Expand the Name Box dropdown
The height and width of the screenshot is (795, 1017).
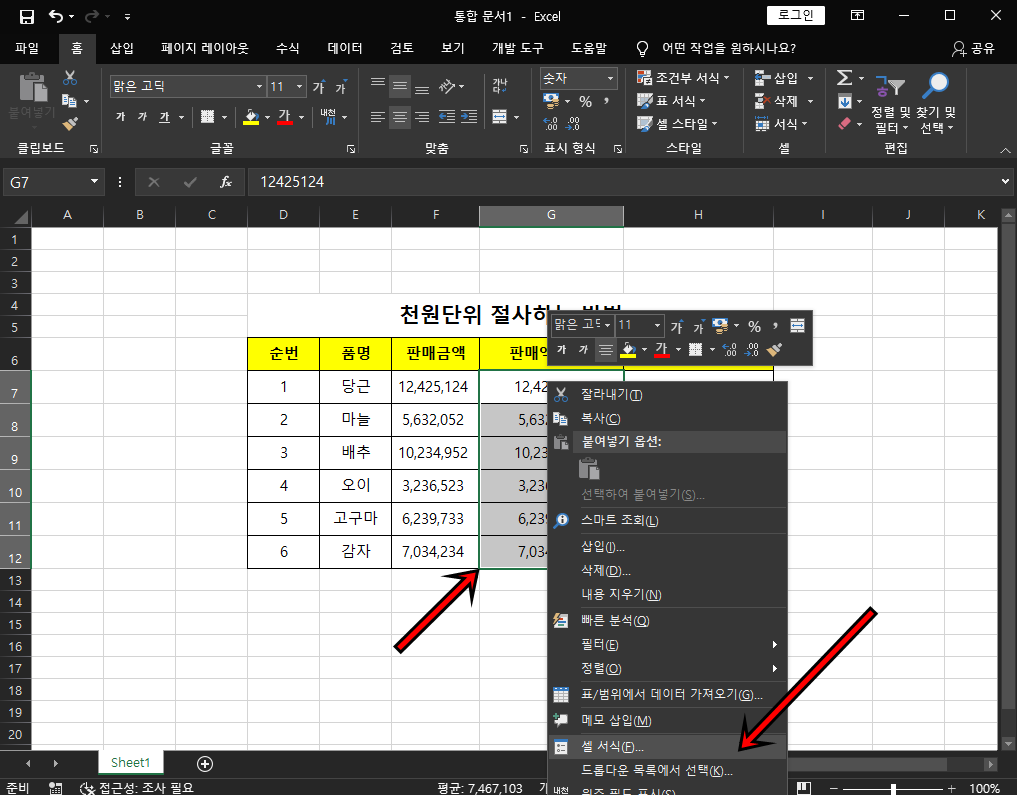click(x=94, y=182)
